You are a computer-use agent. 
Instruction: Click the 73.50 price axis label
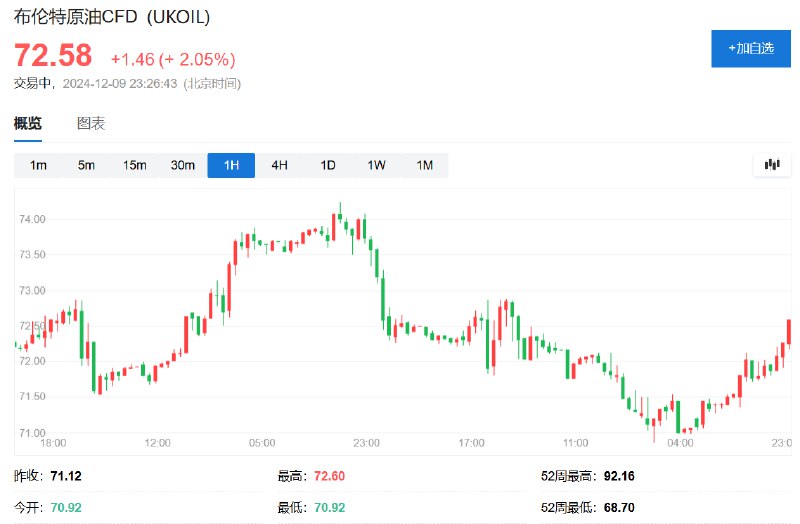click(x=32, y=255)
